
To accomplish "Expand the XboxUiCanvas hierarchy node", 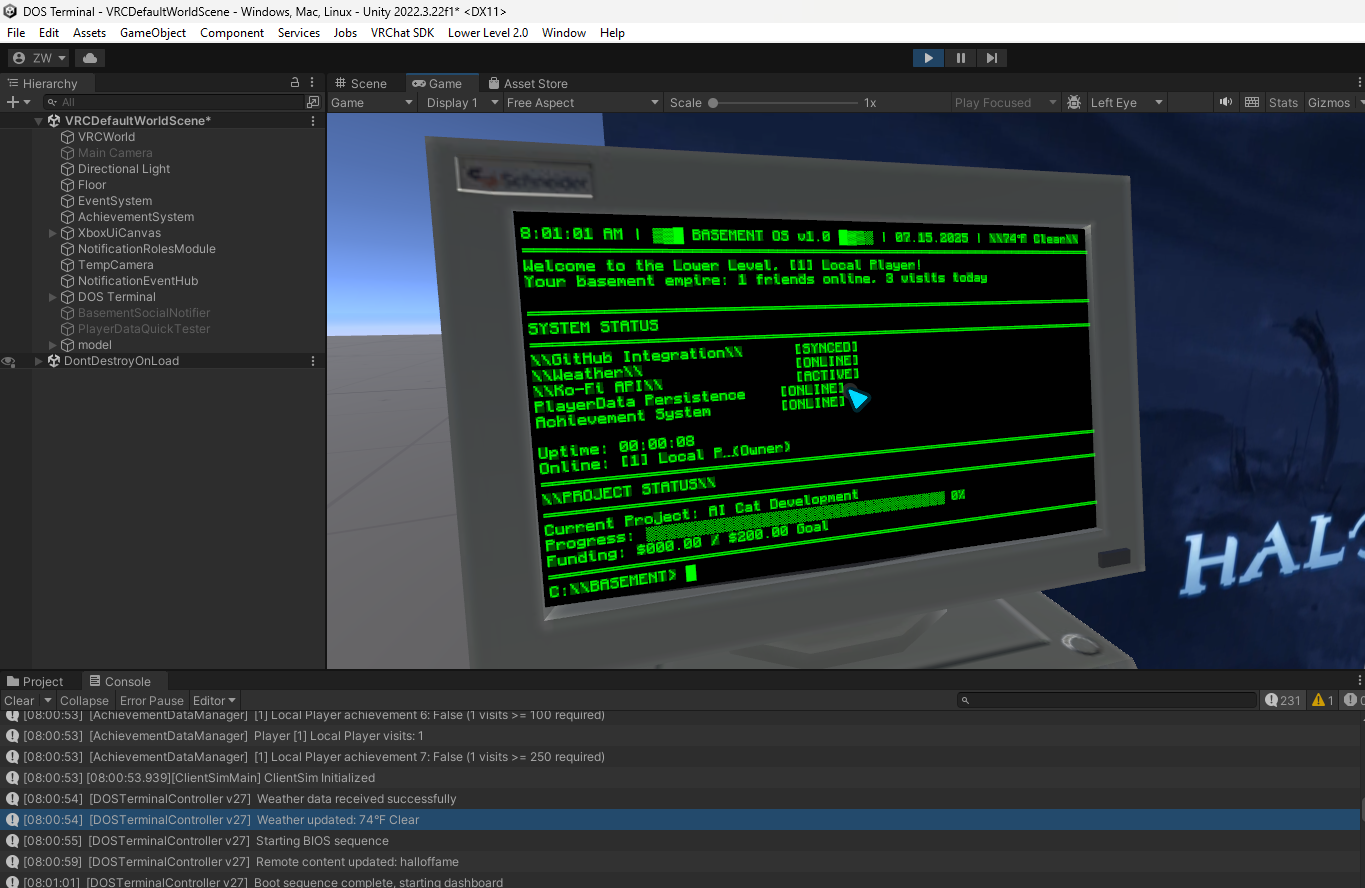I will point(53,233).
